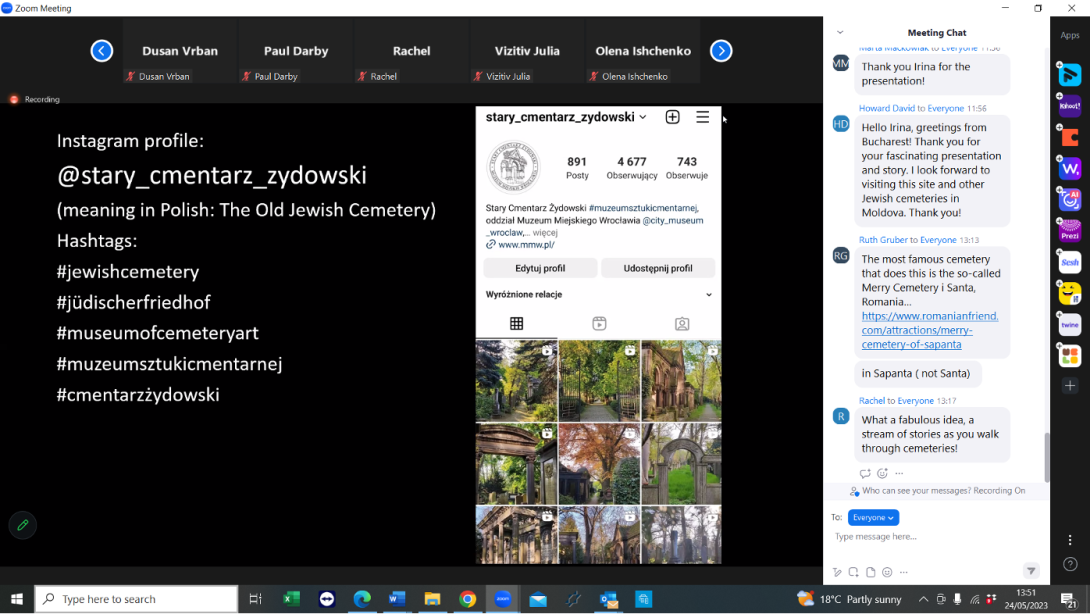This screenshot has width=1090, height=614.
Task: Open the first Instagram grid photo
Action: coord(516,380)
